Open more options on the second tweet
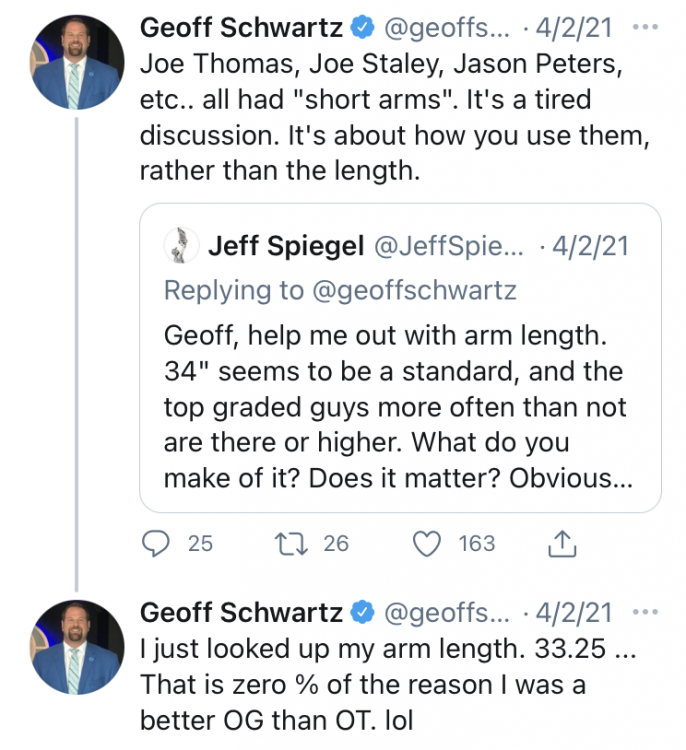686x750 pixels. (x=647, y=612)
